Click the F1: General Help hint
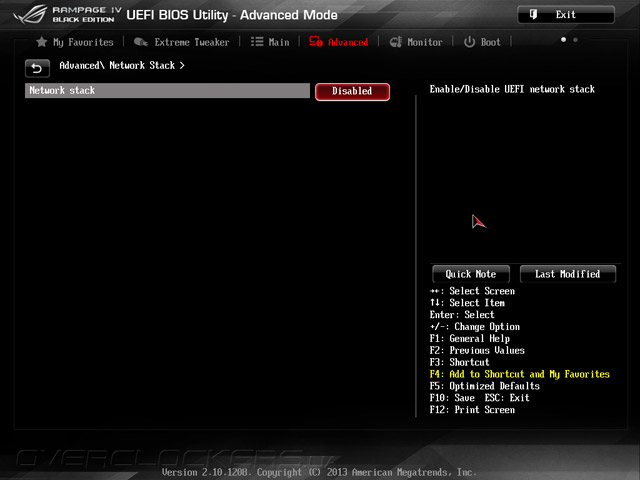 [x=469, y=339]
